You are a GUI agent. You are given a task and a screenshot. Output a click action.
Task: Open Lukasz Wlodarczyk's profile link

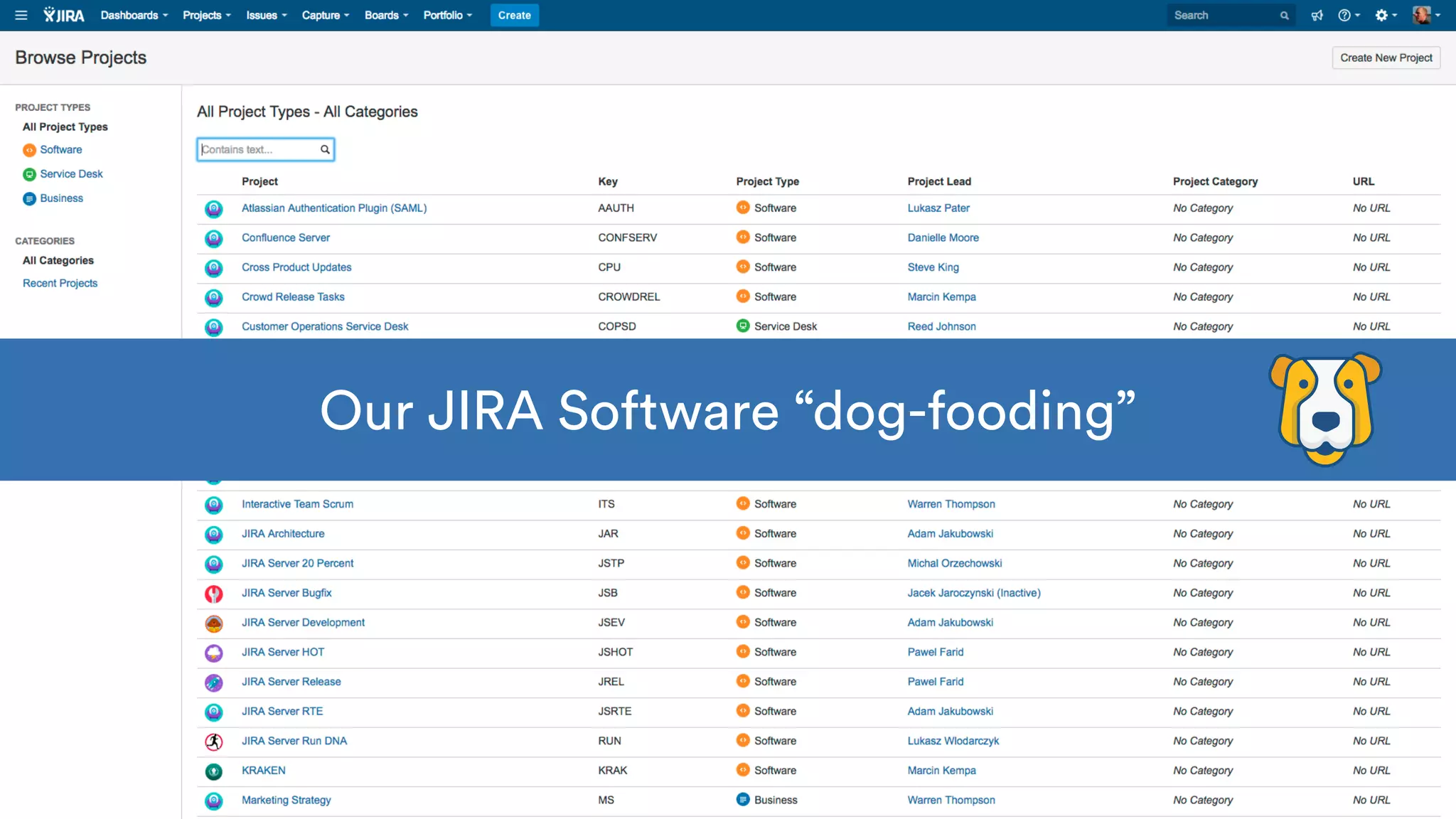tap(953, 741)
